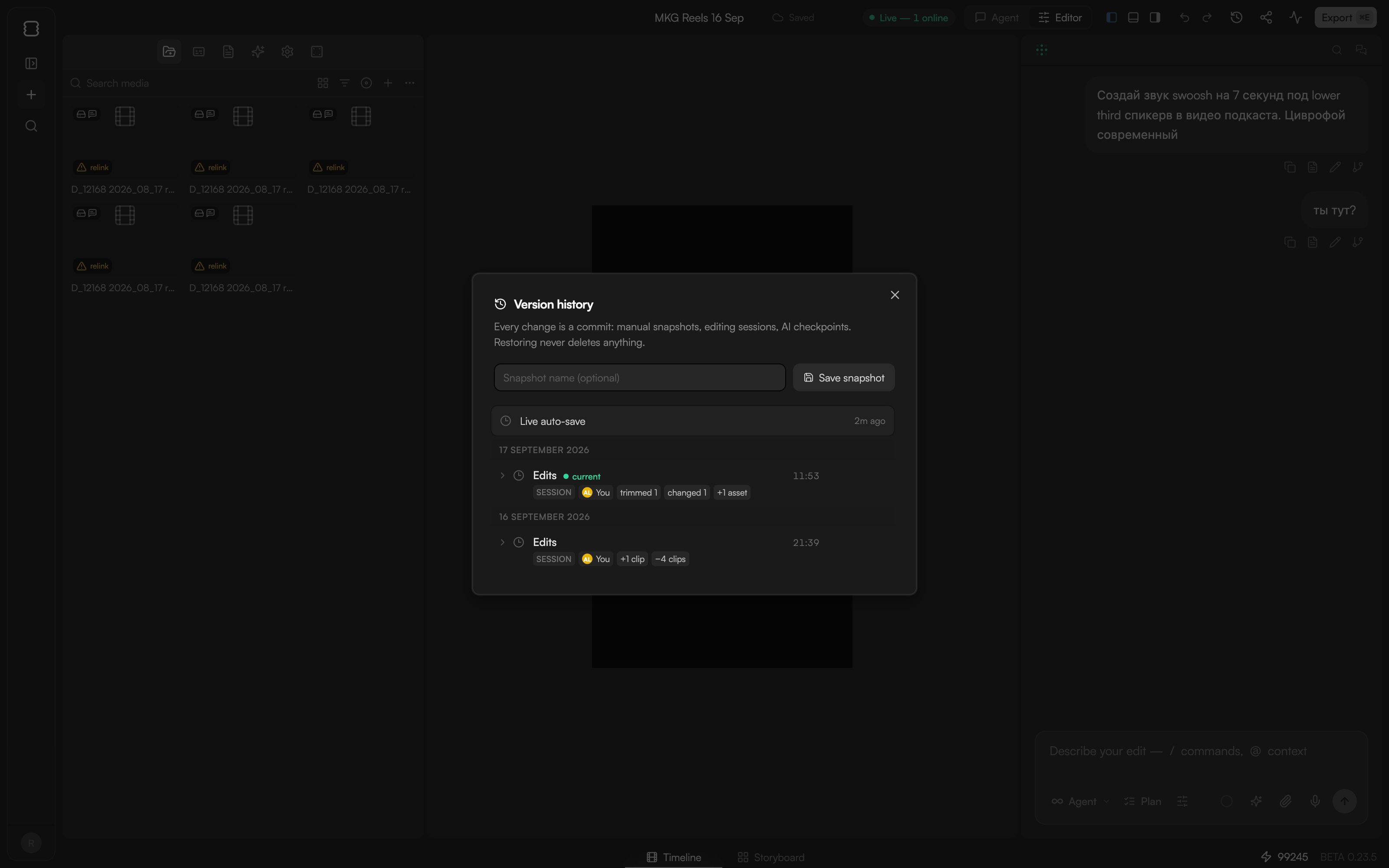Expand the 11:53 current Edits session
This screenshot has width=1389, height=868.
click(x=502, y=475)
